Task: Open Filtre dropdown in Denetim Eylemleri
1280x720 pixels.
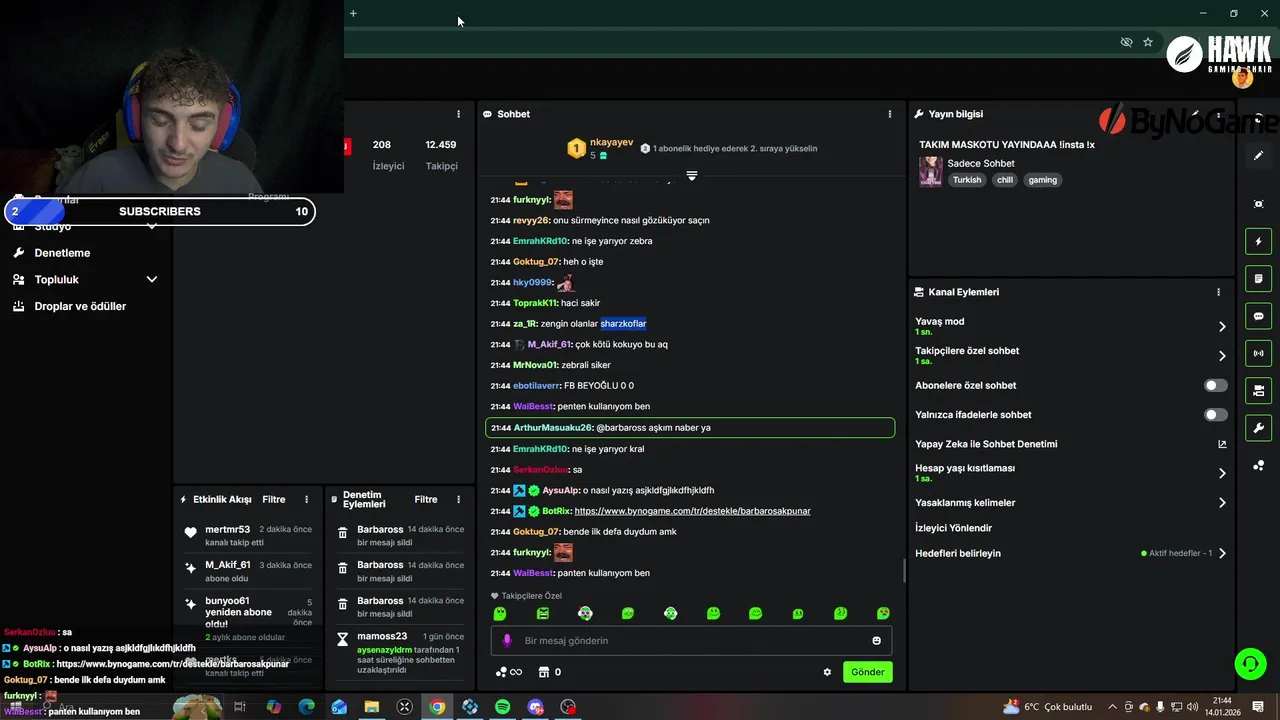Action: pos(426,499)
